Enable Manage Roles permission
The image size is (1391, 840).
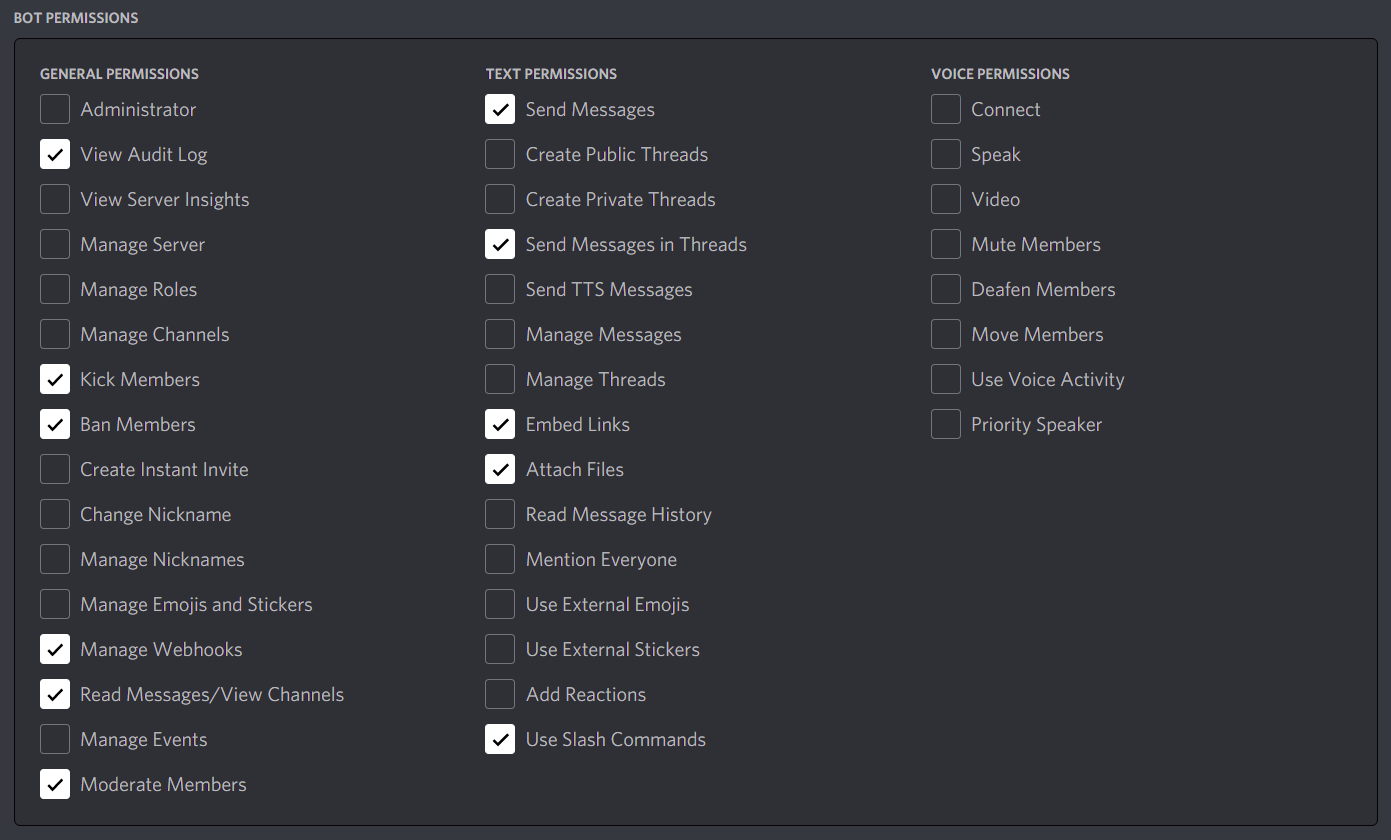tap(55, 289)
